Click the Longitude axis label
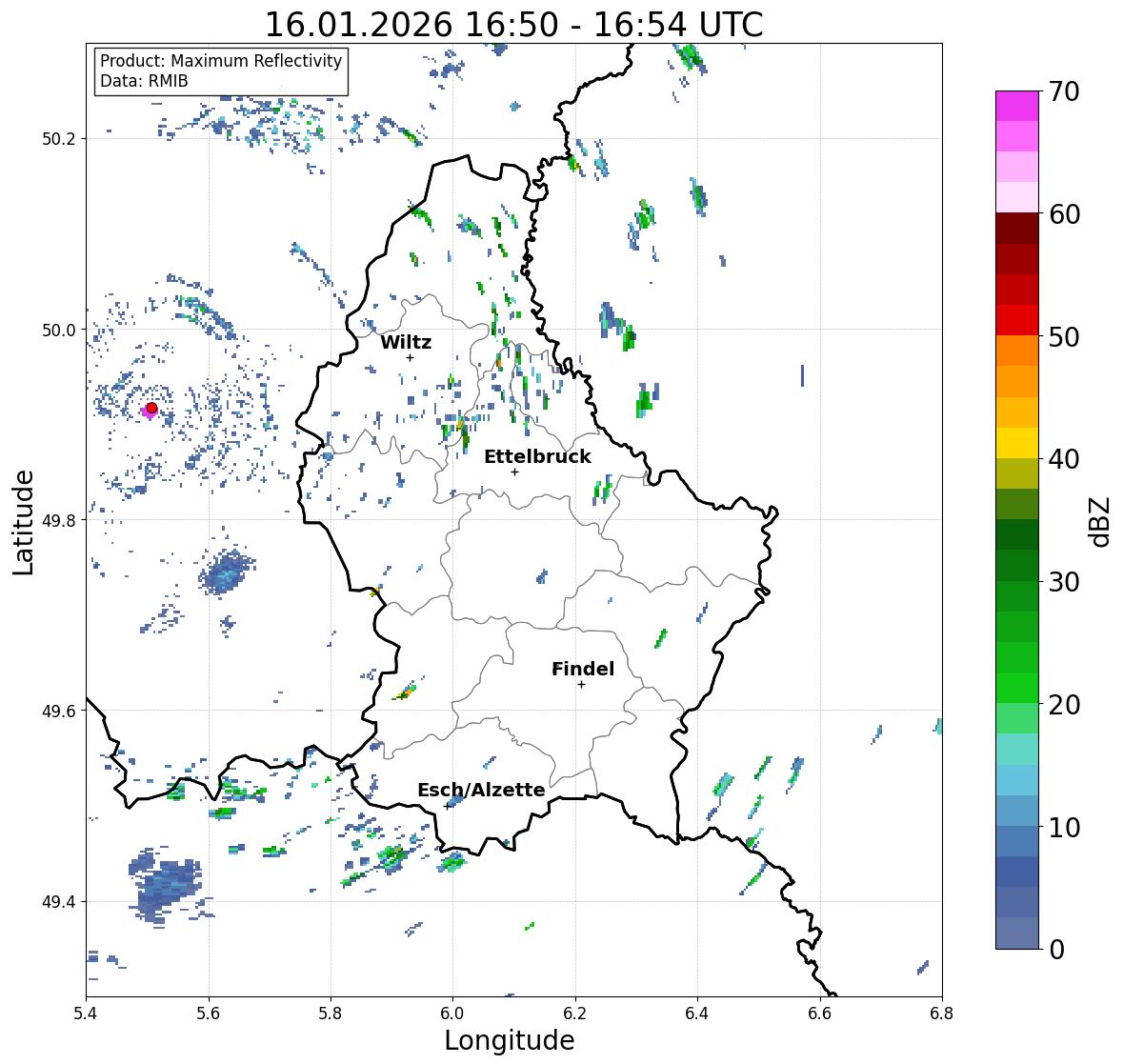Screen dimensions: 1123x1064 point(510,1040)
